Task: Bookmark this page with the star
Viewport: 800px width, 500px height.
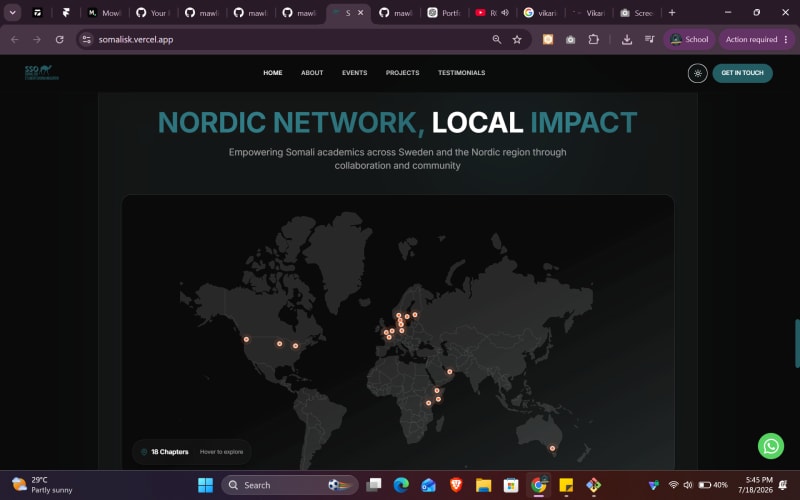Action: pyautogui.click(x=517, y=39)
